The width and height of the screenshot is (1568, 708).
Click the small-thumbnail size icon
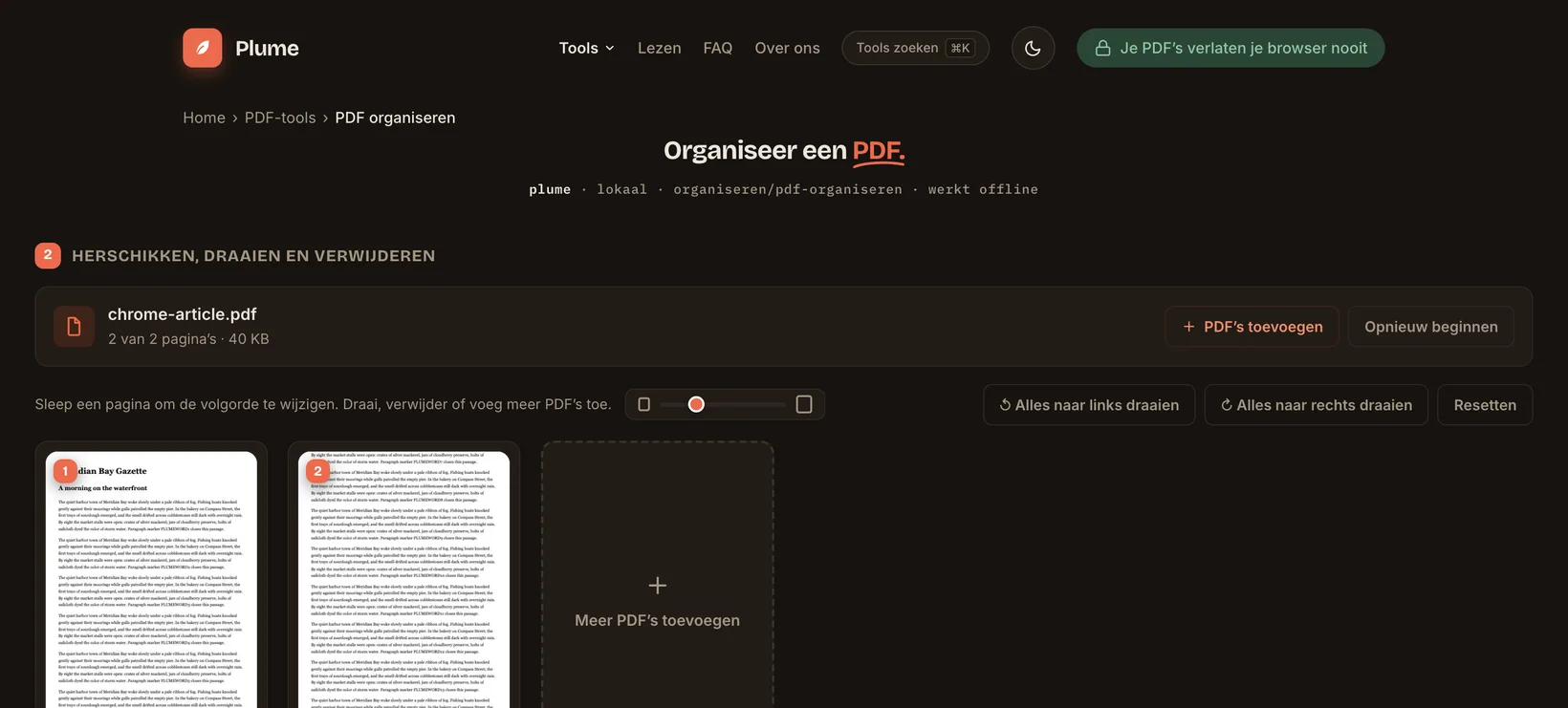tap(643, 404)
